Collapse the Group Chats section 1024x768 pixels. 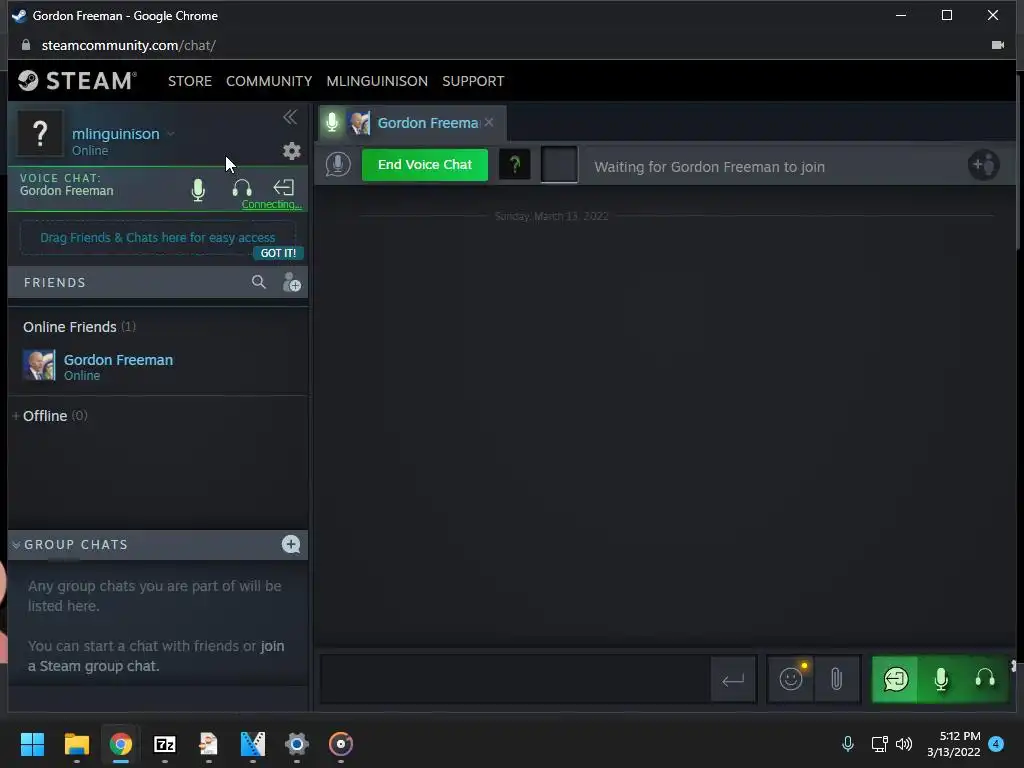coord(16,545)
